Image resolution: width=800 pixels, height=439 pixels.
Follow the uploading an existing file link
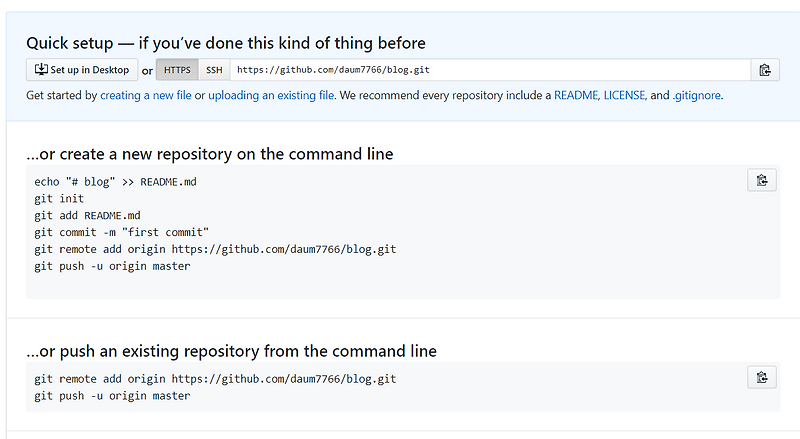coord(271,95)
